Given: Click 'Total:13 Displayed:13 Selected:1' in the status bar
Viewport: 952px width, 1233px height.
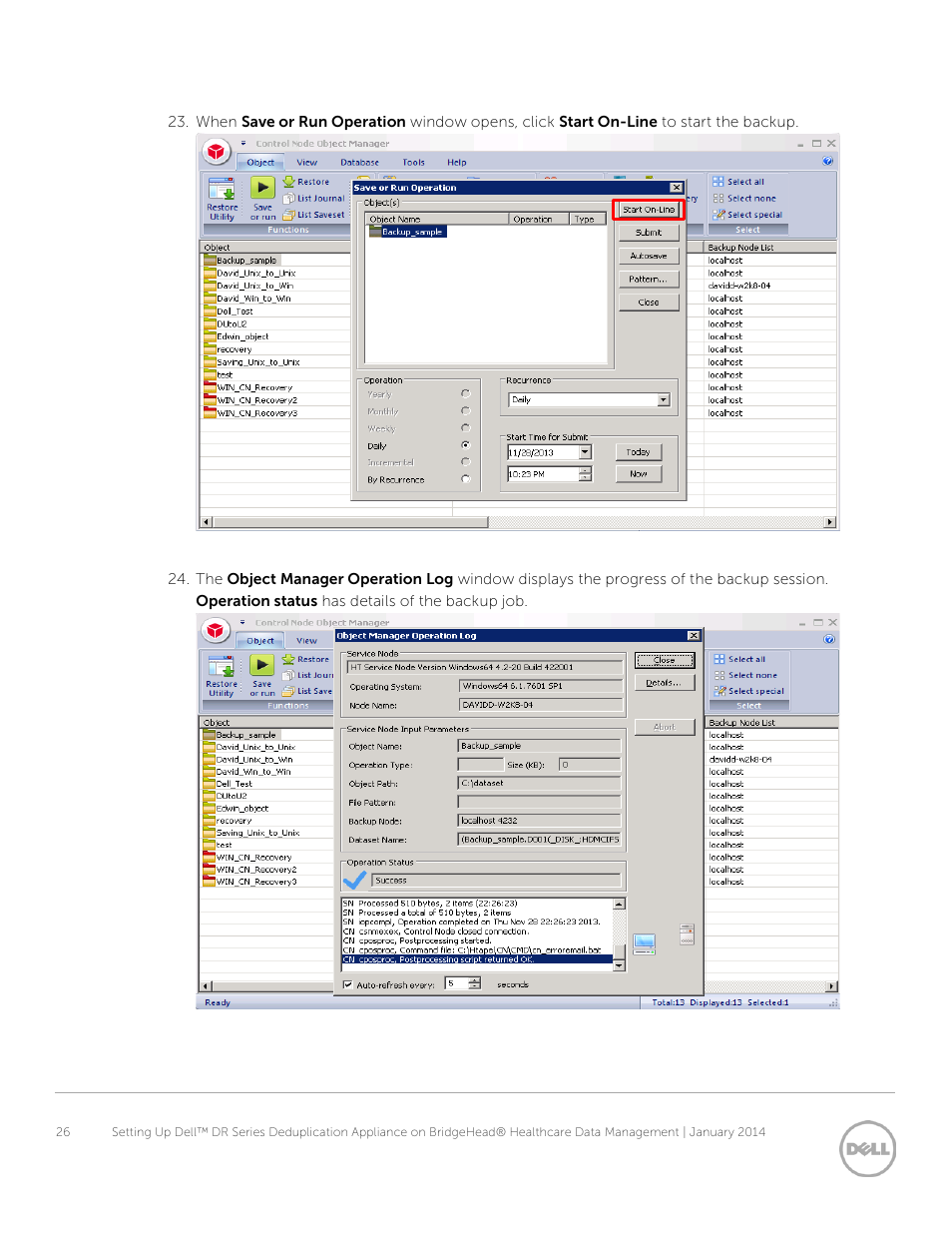Looking at the screenshot, I should (720, 1002).
